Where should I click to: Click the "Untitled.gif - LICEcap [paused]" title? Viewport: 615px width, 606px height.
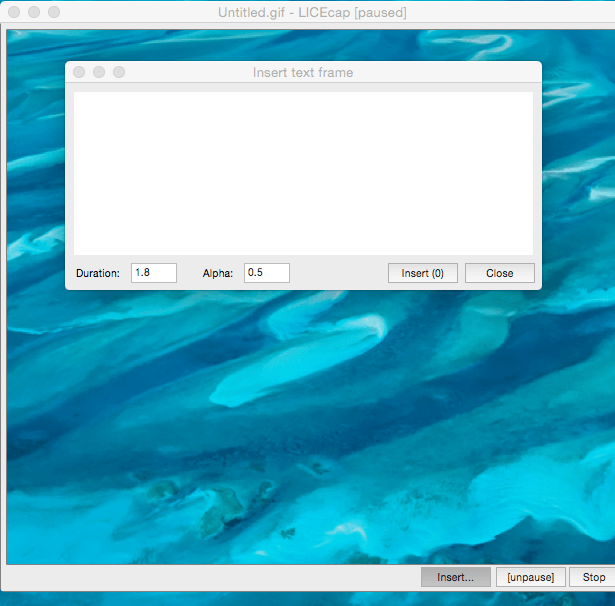click(x=312, y=13)
